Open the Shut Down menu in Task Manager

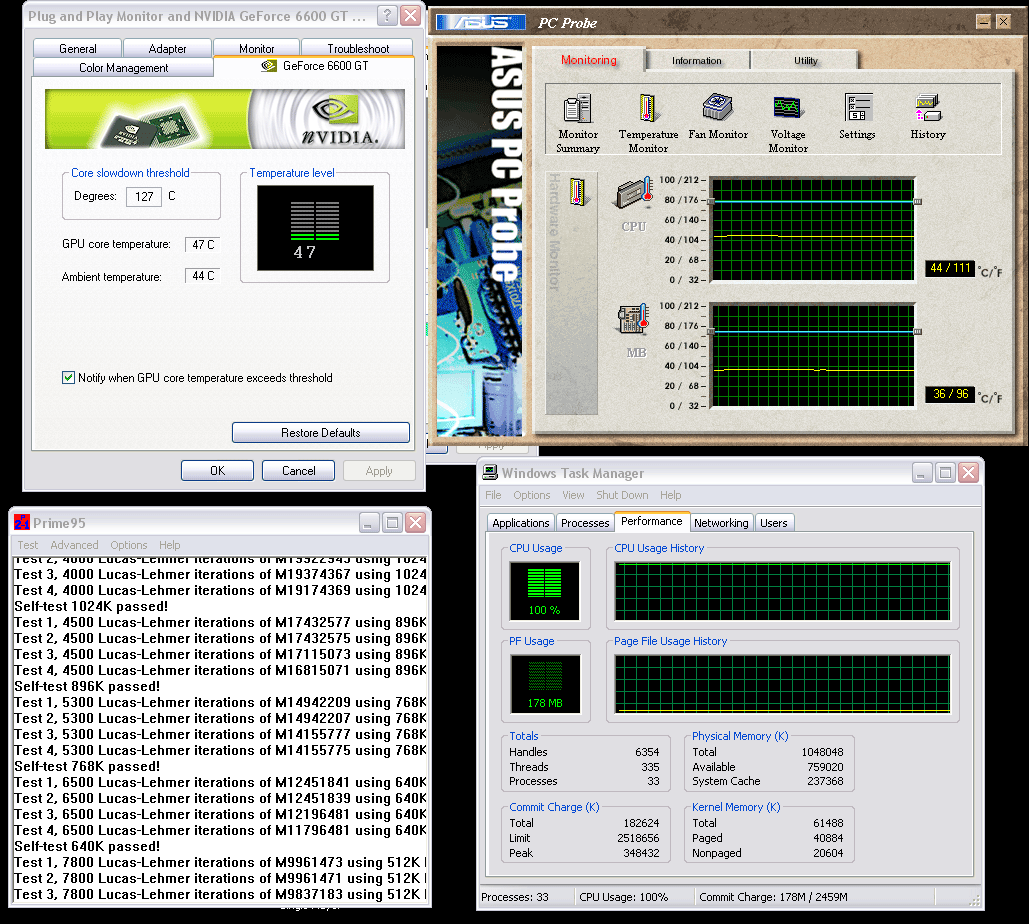[x=622, y=495]
